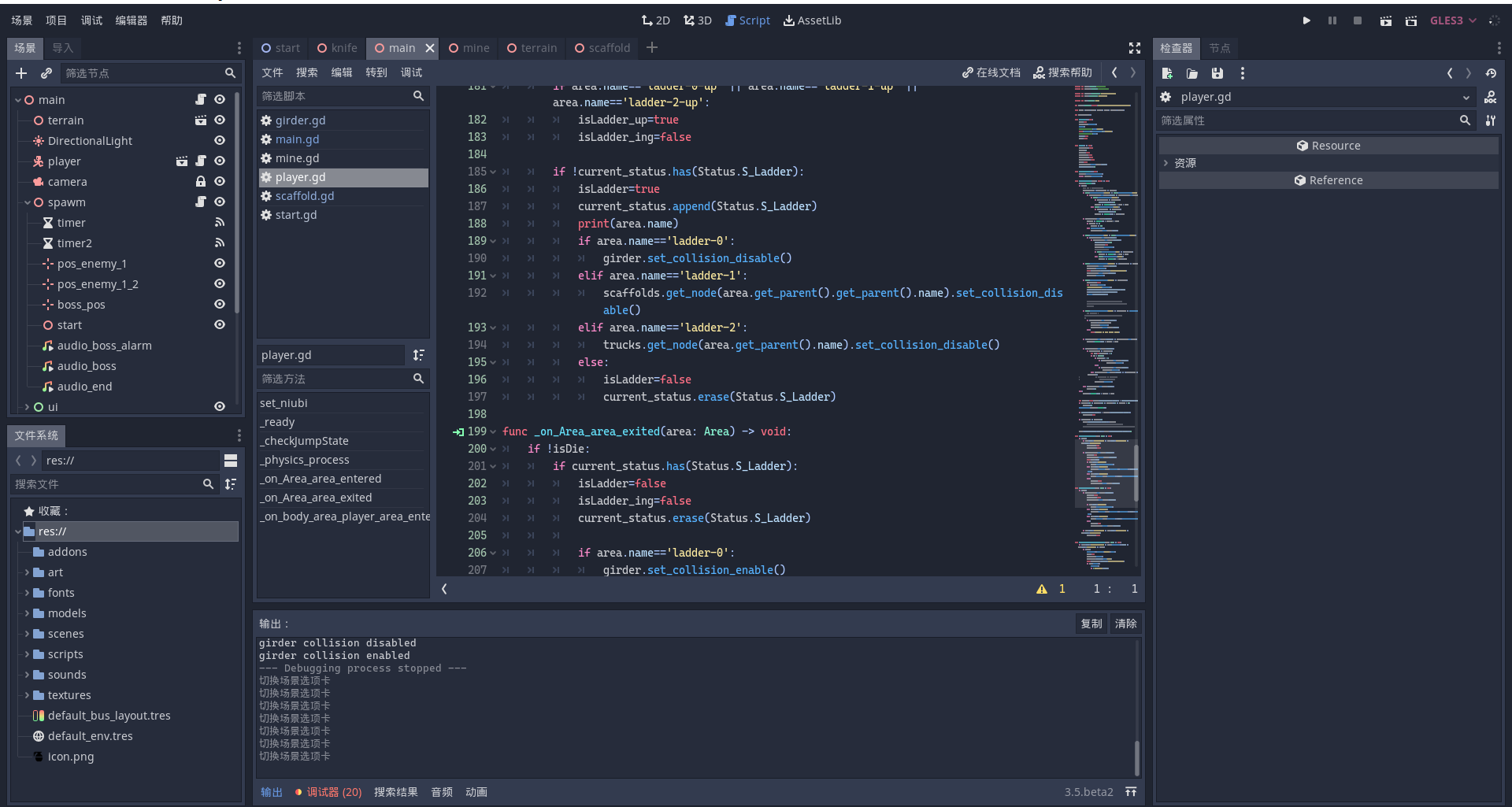Screen dimensions: 1512x807
Task: Open the inspector property settings
Action: pos(1491,120)
